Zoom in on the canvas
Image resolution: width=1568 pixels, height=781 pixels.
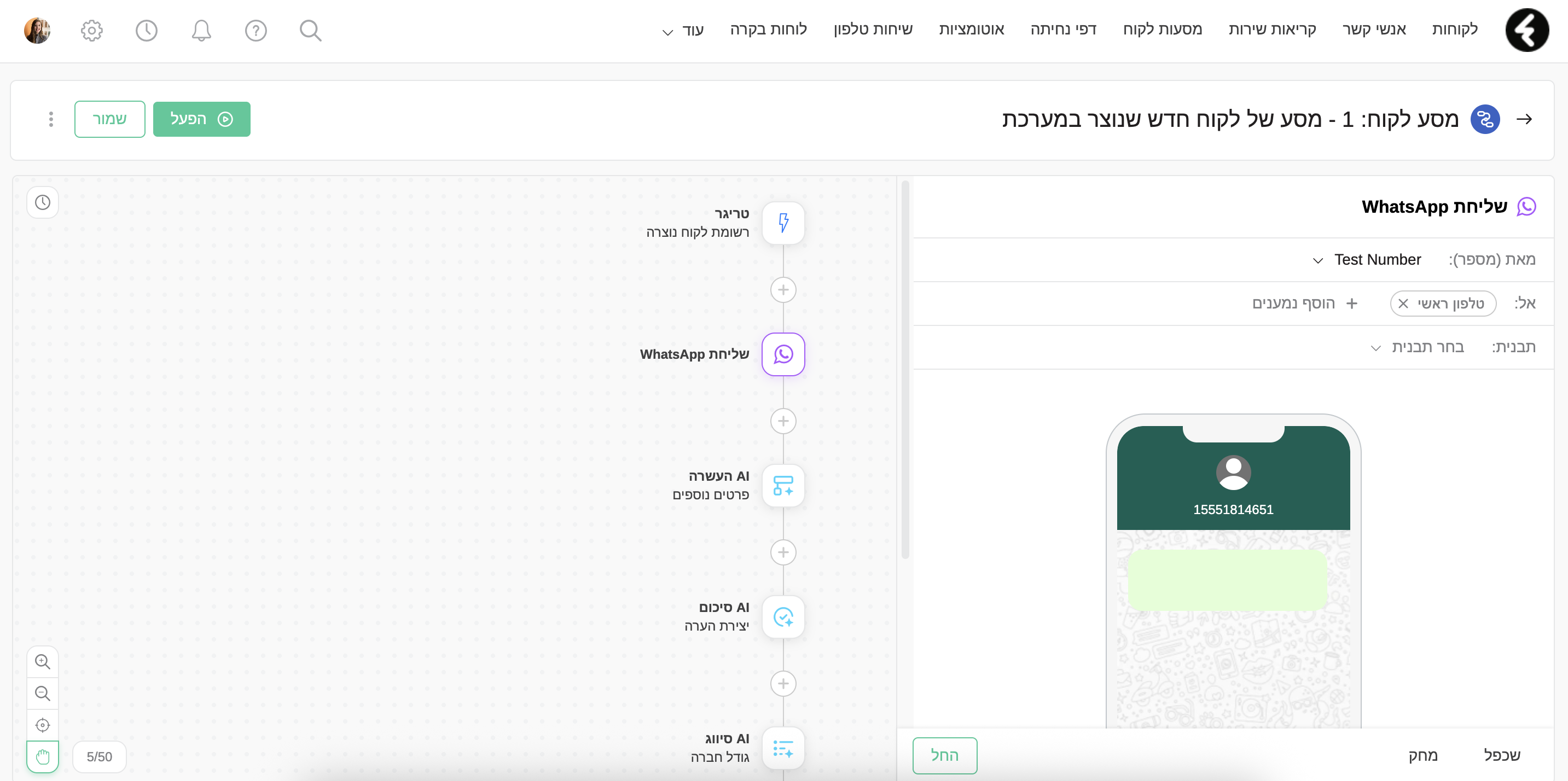(43, 662)
